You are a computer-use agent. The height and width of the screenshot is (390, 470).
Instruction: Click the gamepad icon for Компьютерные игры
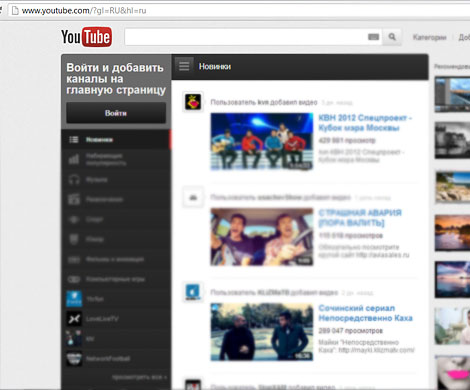pyautogui.click(x=74, y=279)
